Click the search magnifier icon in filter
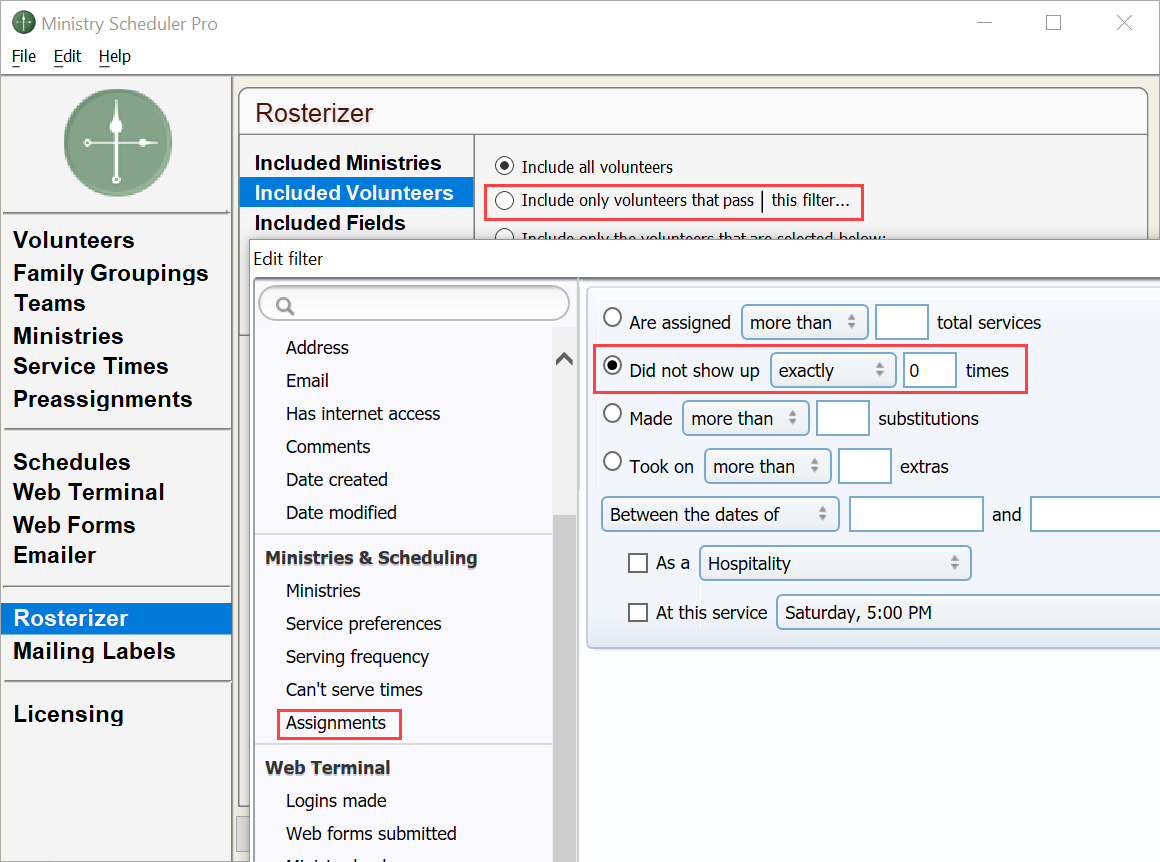The height and width of the screenshot is (862, 1160). [284, 305]
